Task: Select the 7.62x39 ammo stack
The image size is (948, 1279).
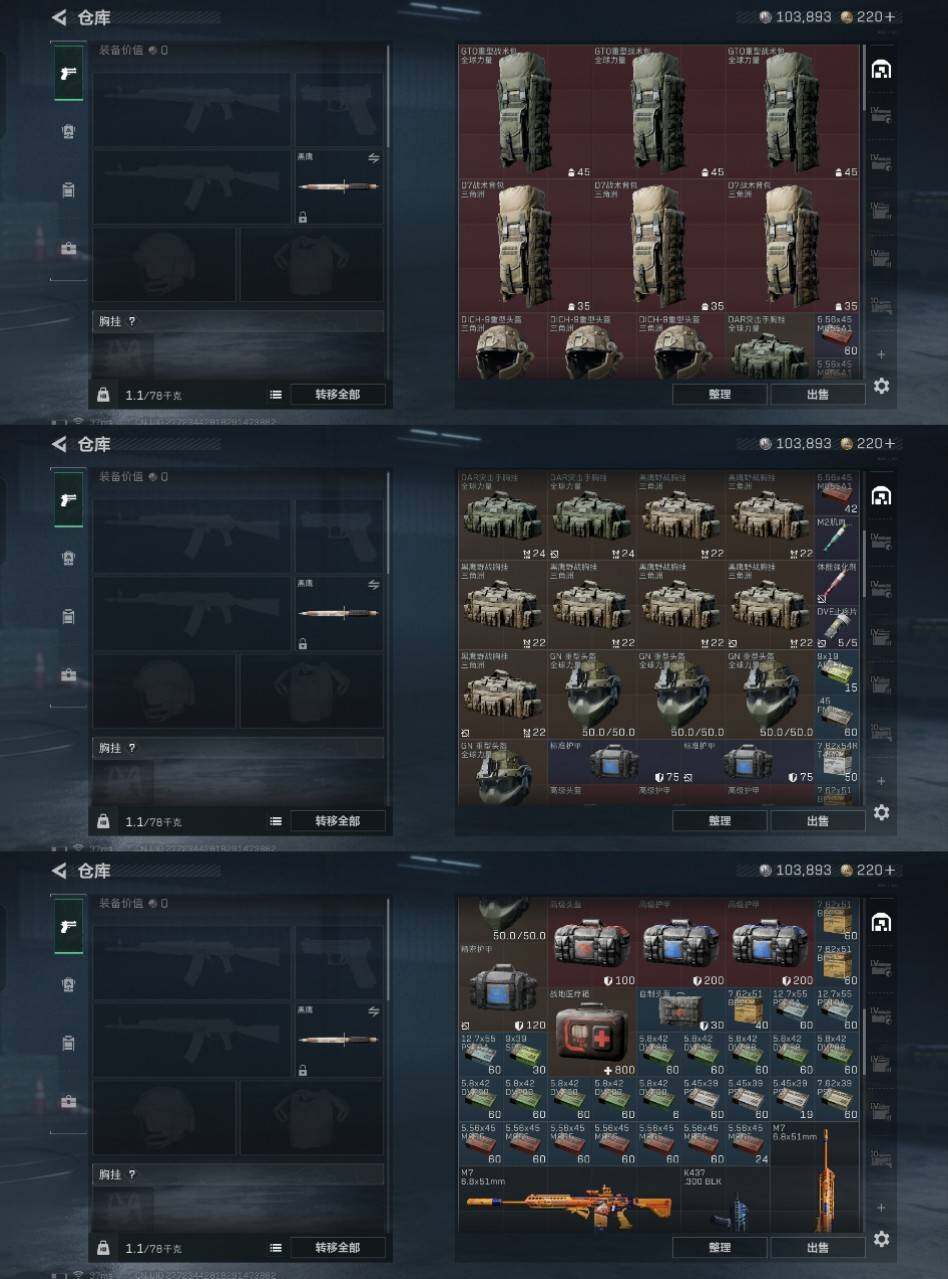Action: [837, 1098]
